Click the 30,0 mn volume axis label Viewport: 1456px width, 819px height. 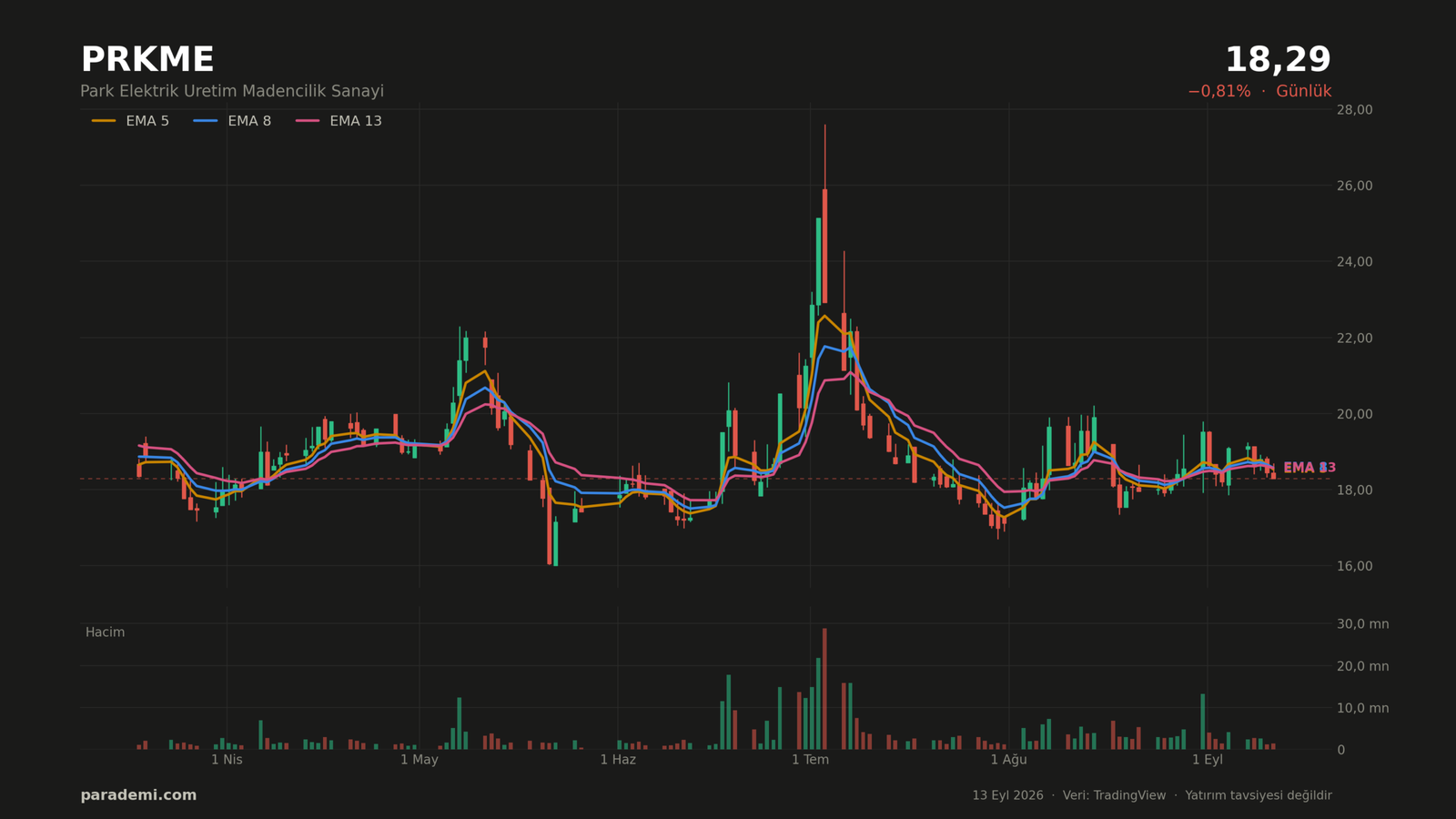(1362, 624)
